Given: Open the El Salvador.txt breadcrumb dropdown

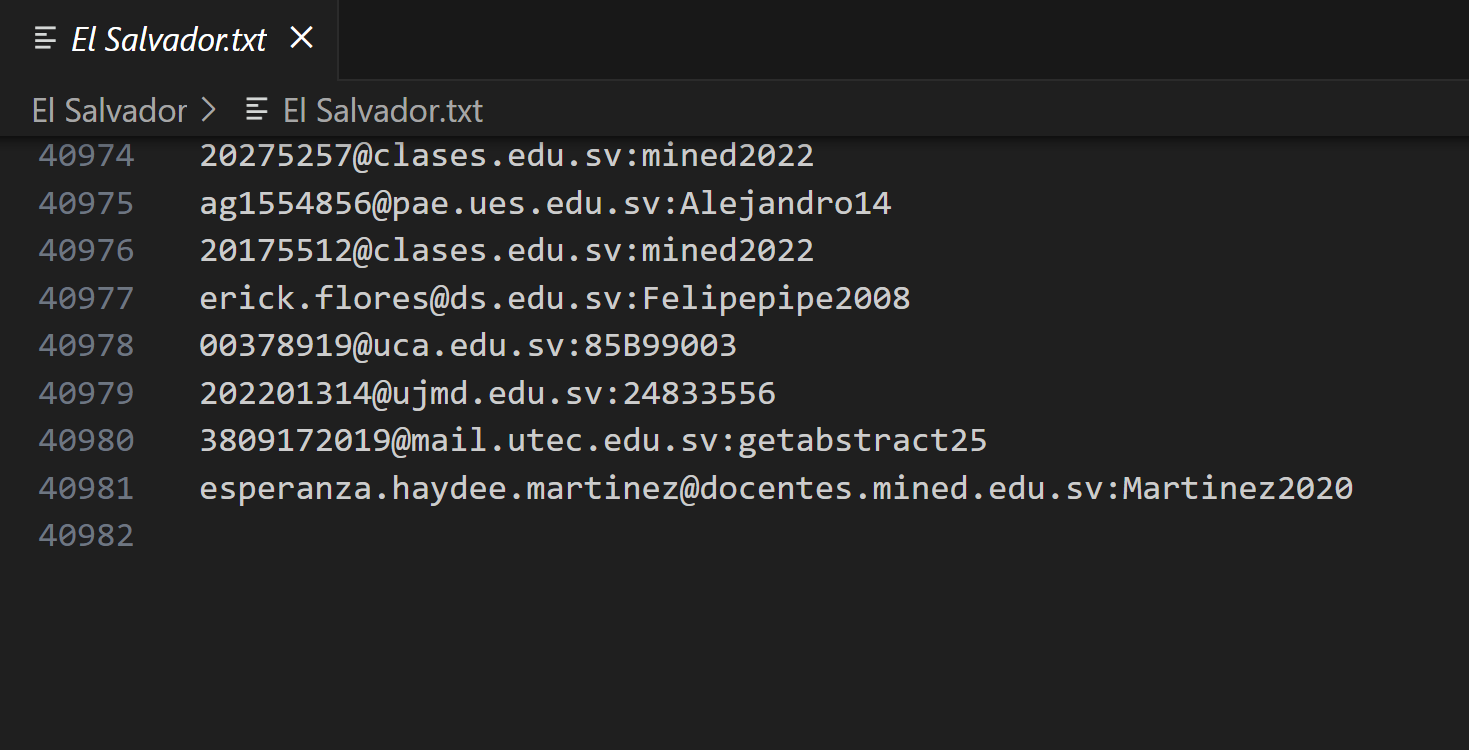Looking at the screenshot, I should coord(382,110).
